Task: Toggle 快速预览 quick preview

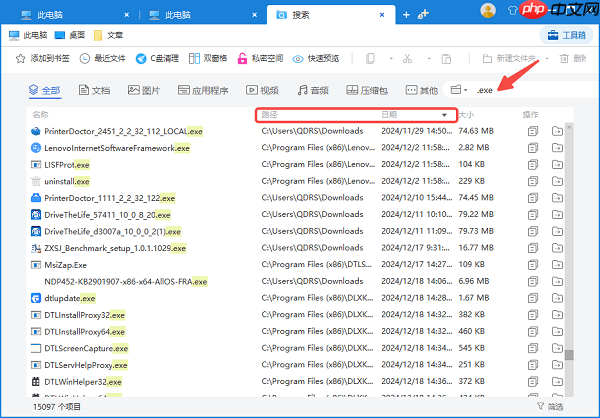Action: (x=316, y=59)
